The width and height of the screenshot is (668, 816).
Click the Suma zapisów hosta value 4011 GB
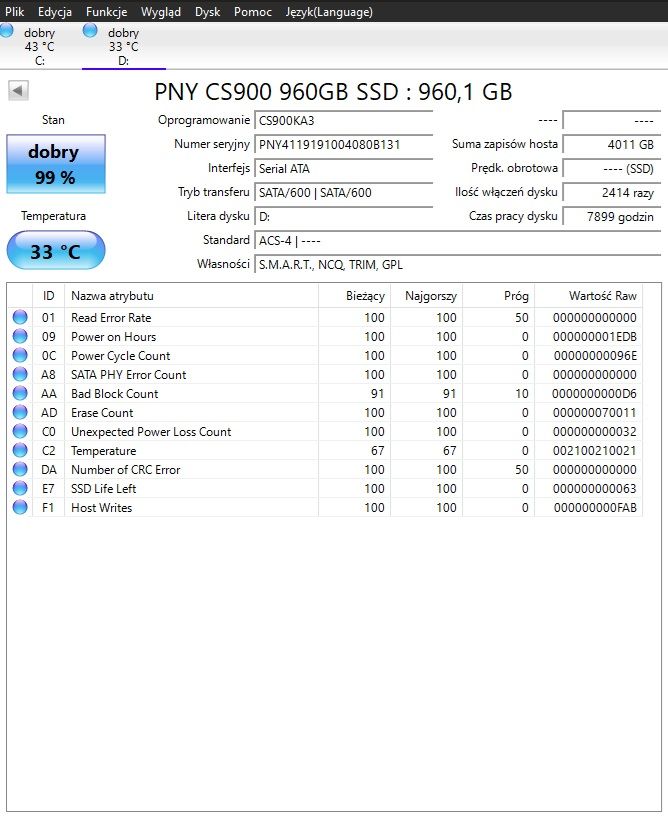point(611,145)
